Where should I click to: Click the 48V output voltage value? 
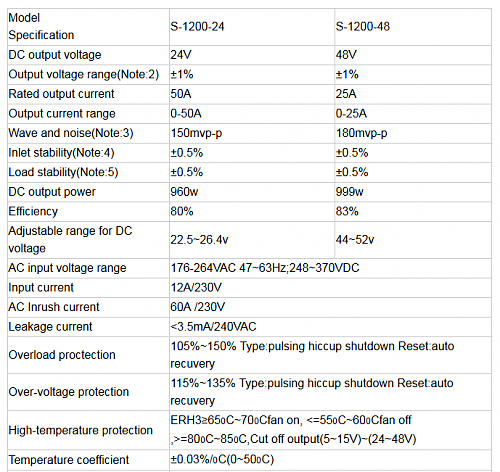pos(346,55)
